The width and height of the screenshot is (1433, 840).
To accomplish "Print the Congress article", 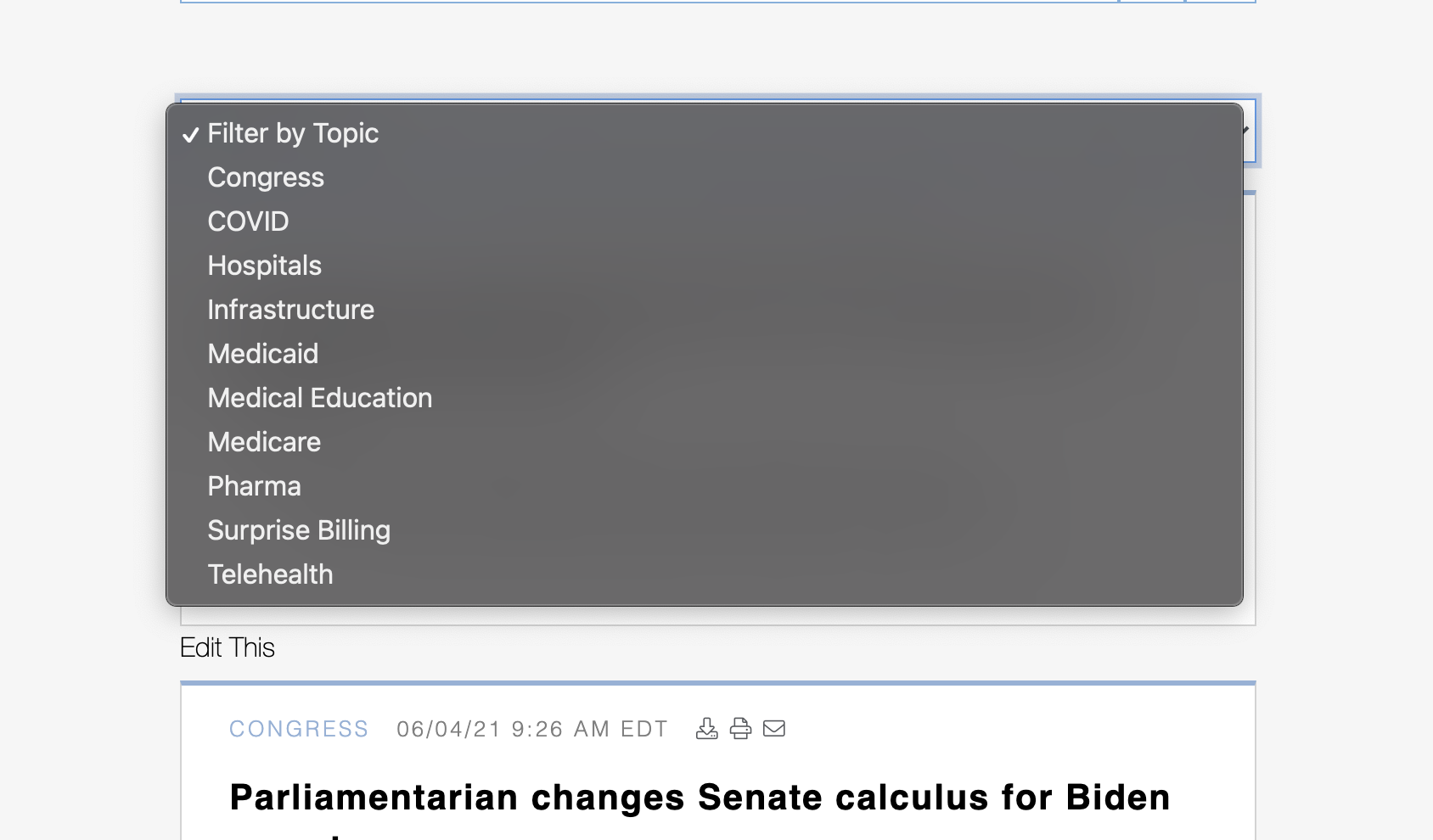I will [740, 729].
